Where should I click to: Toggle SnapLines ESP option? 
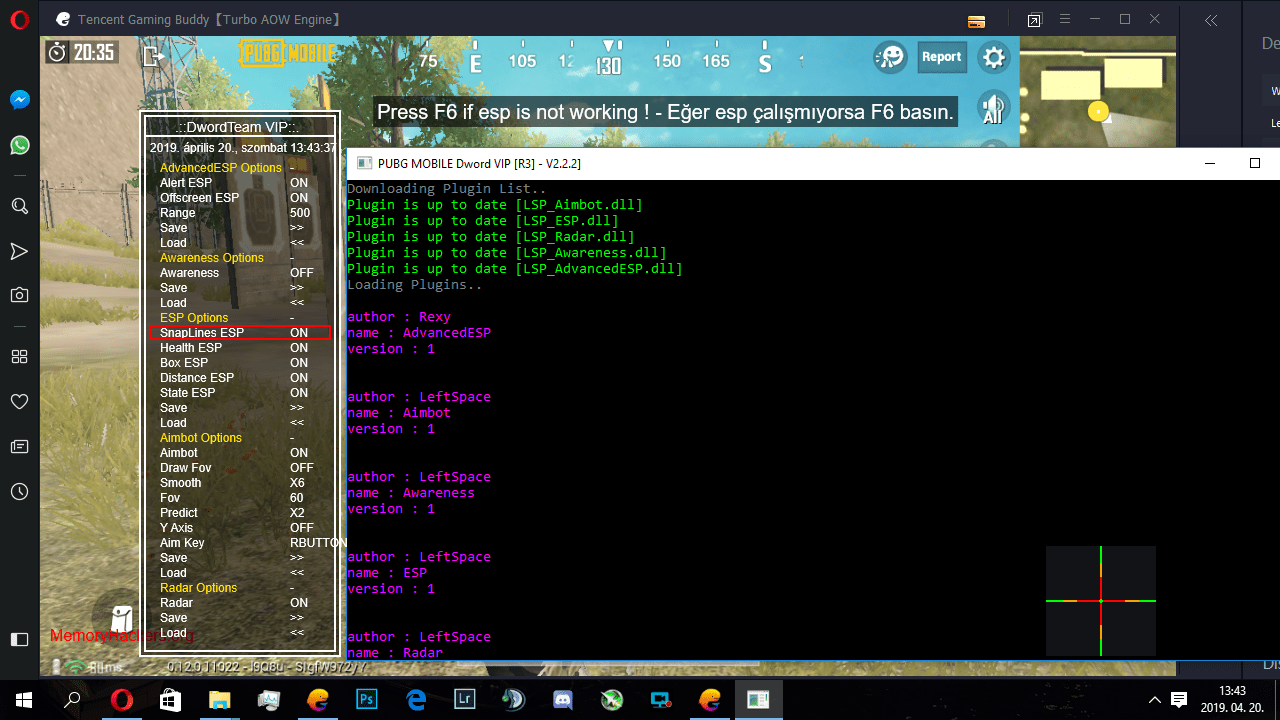coord(241,333)
